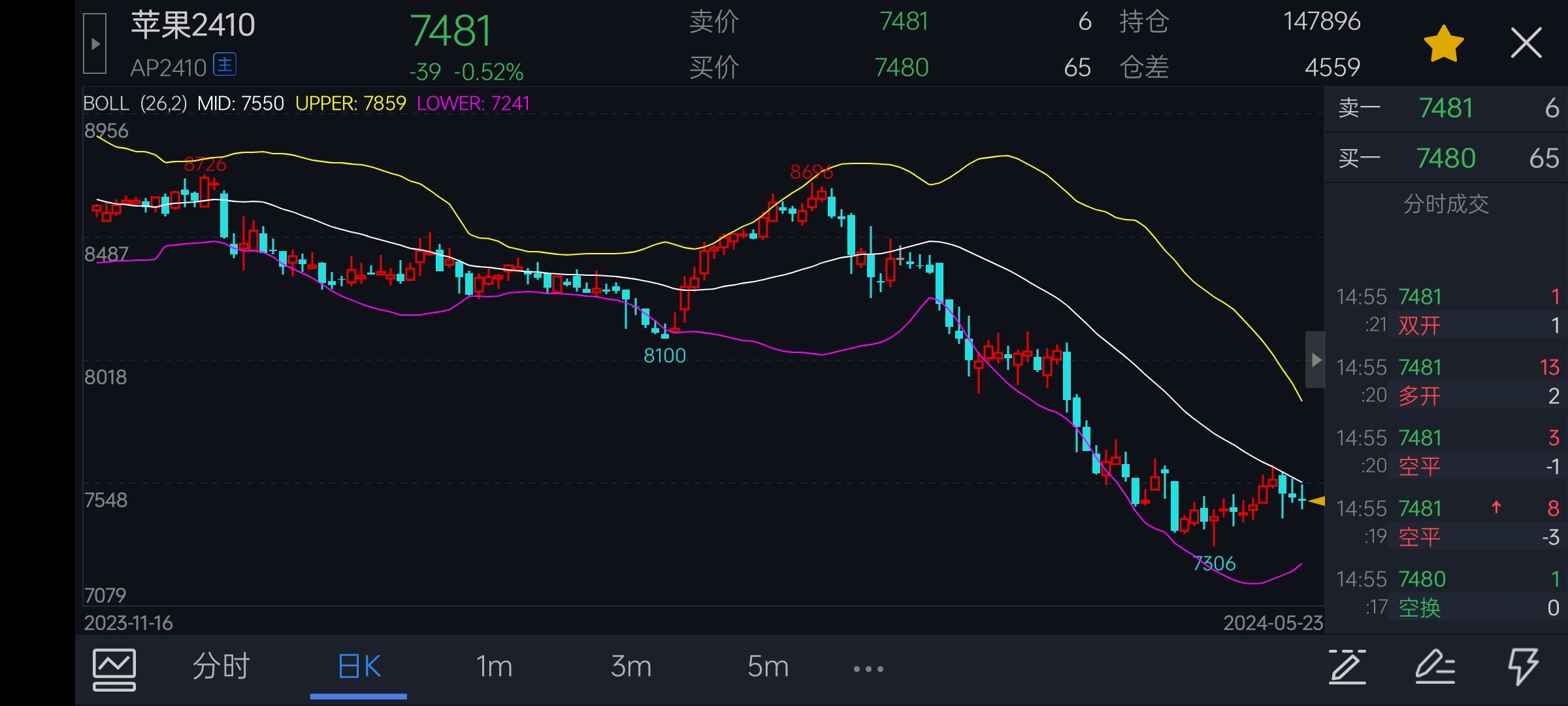This screenshot has height=706, width=1568.
Task: Select the 5m chart period
Action: pos(768,667)
